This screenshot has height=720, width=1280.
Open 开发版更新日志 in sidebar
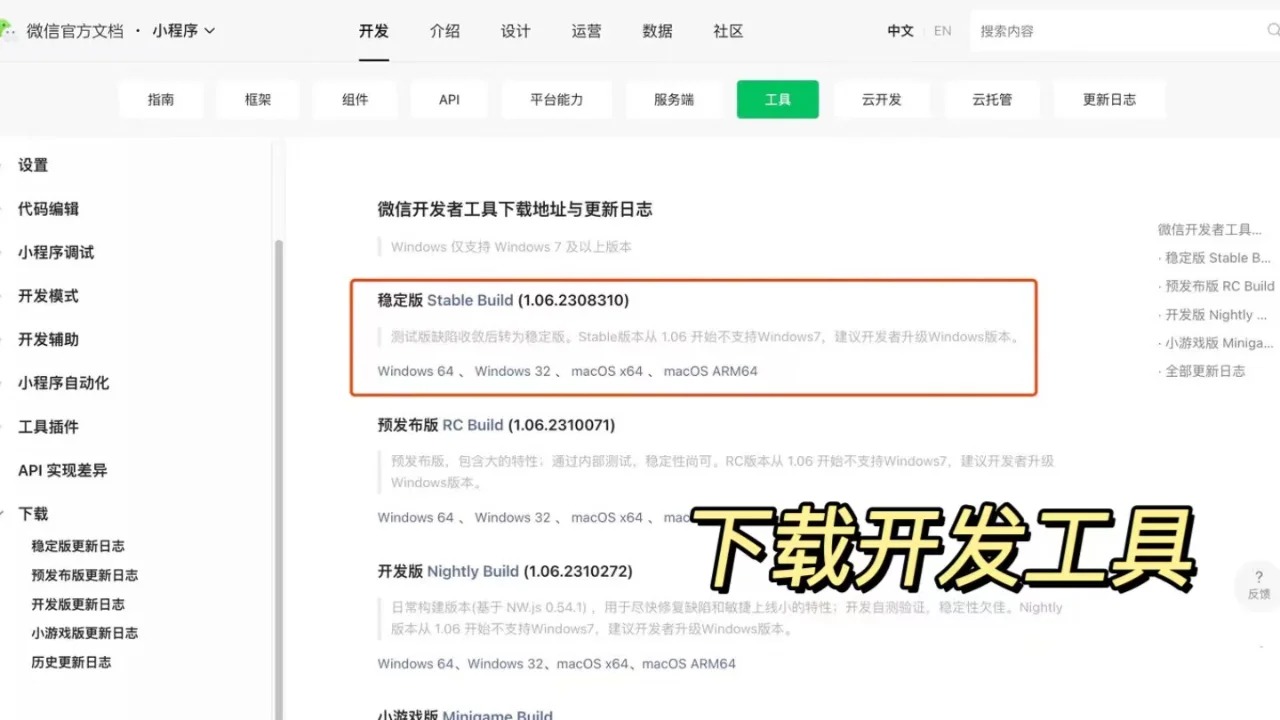pyautogui.click(x=78, y=604)
